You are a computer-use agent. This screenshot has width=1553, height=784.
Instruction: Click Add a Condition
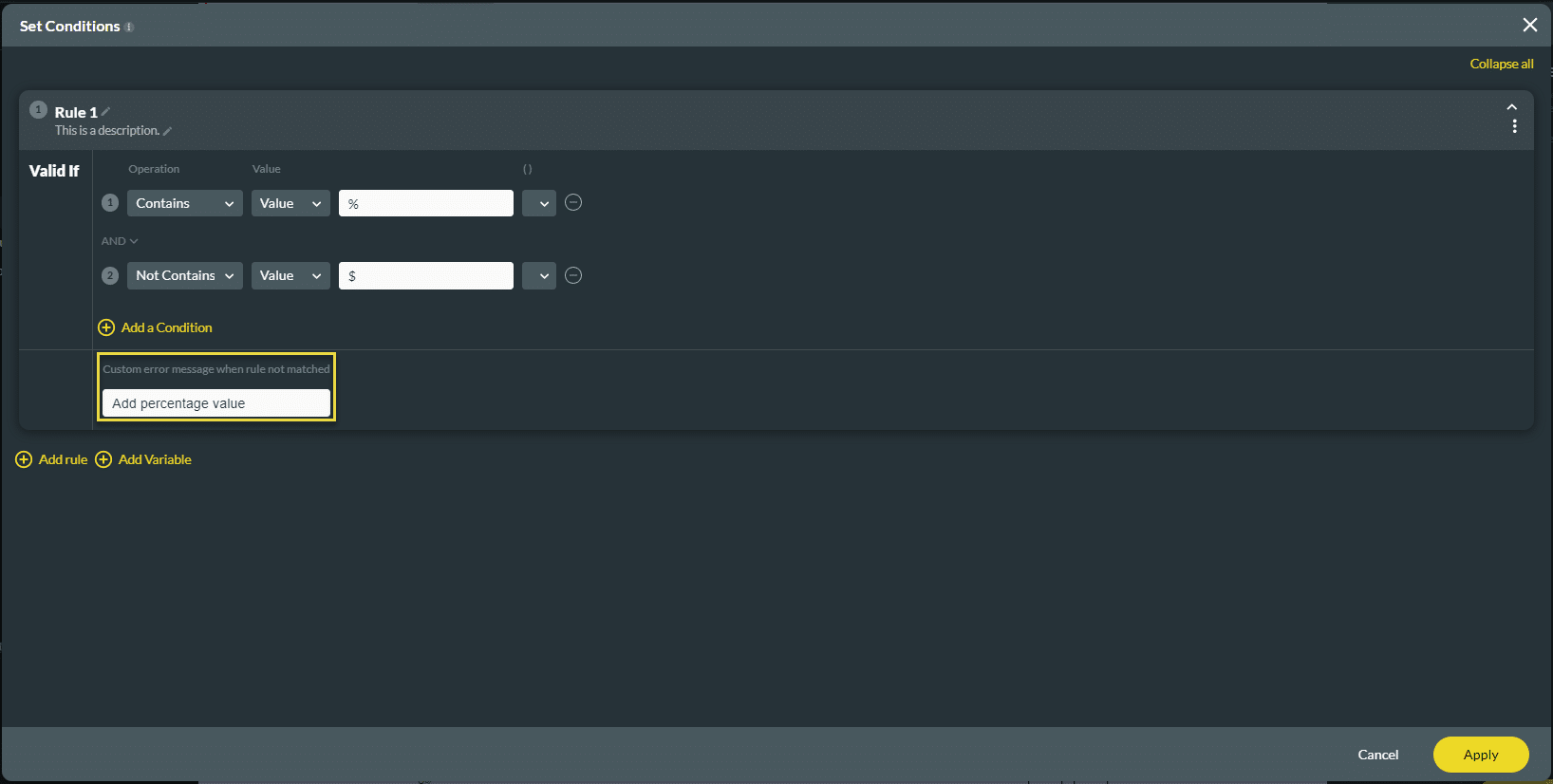click(165, 327)
